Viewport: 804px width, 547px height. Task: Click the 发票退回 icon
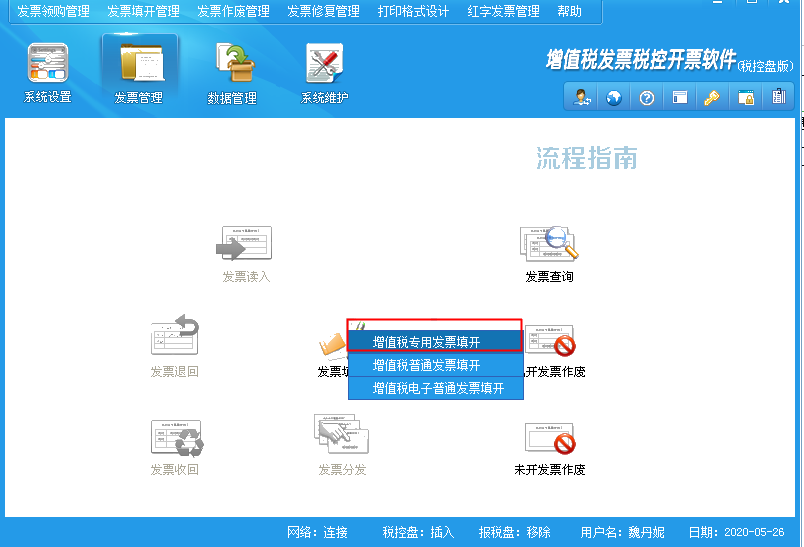point(174,334)
